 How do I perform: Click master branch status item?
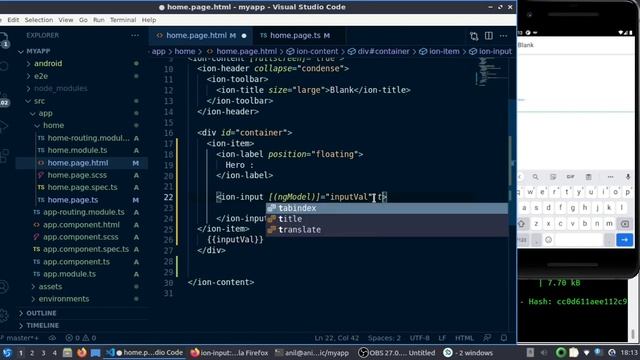tap(20, 338)
